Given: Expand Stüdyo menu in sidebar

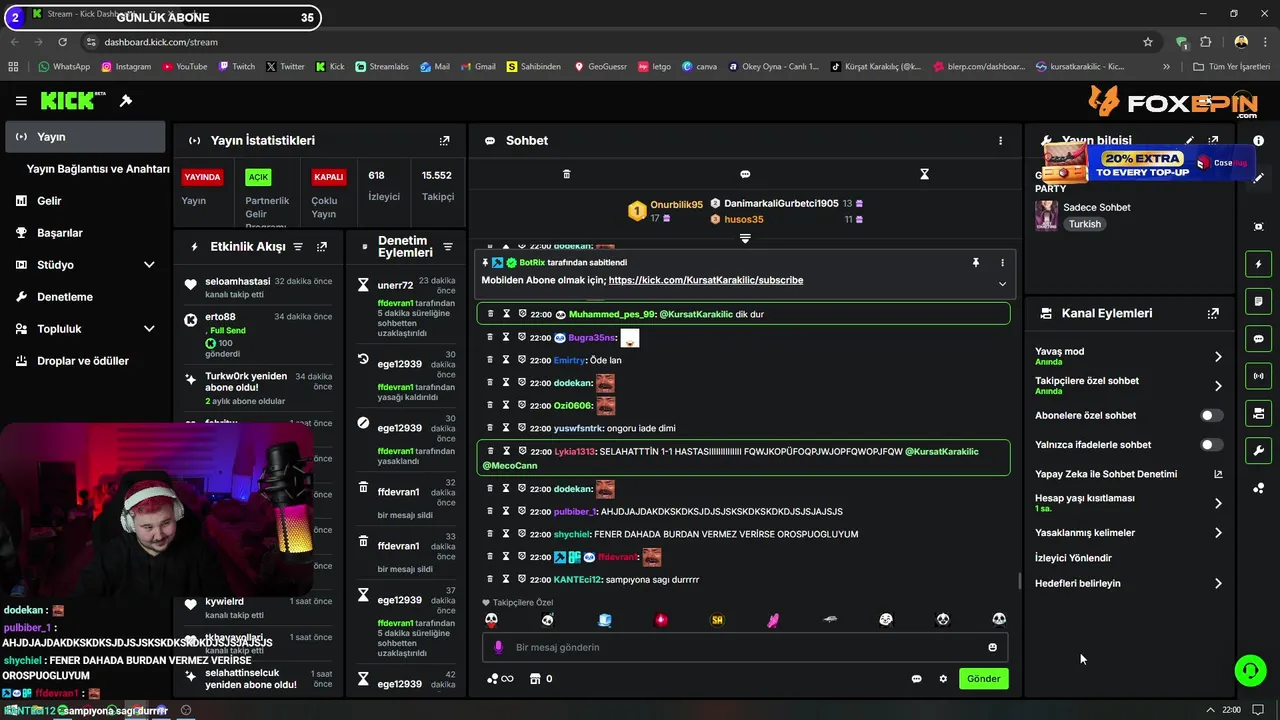Looking at the screenshot, I should coord(149,265).
